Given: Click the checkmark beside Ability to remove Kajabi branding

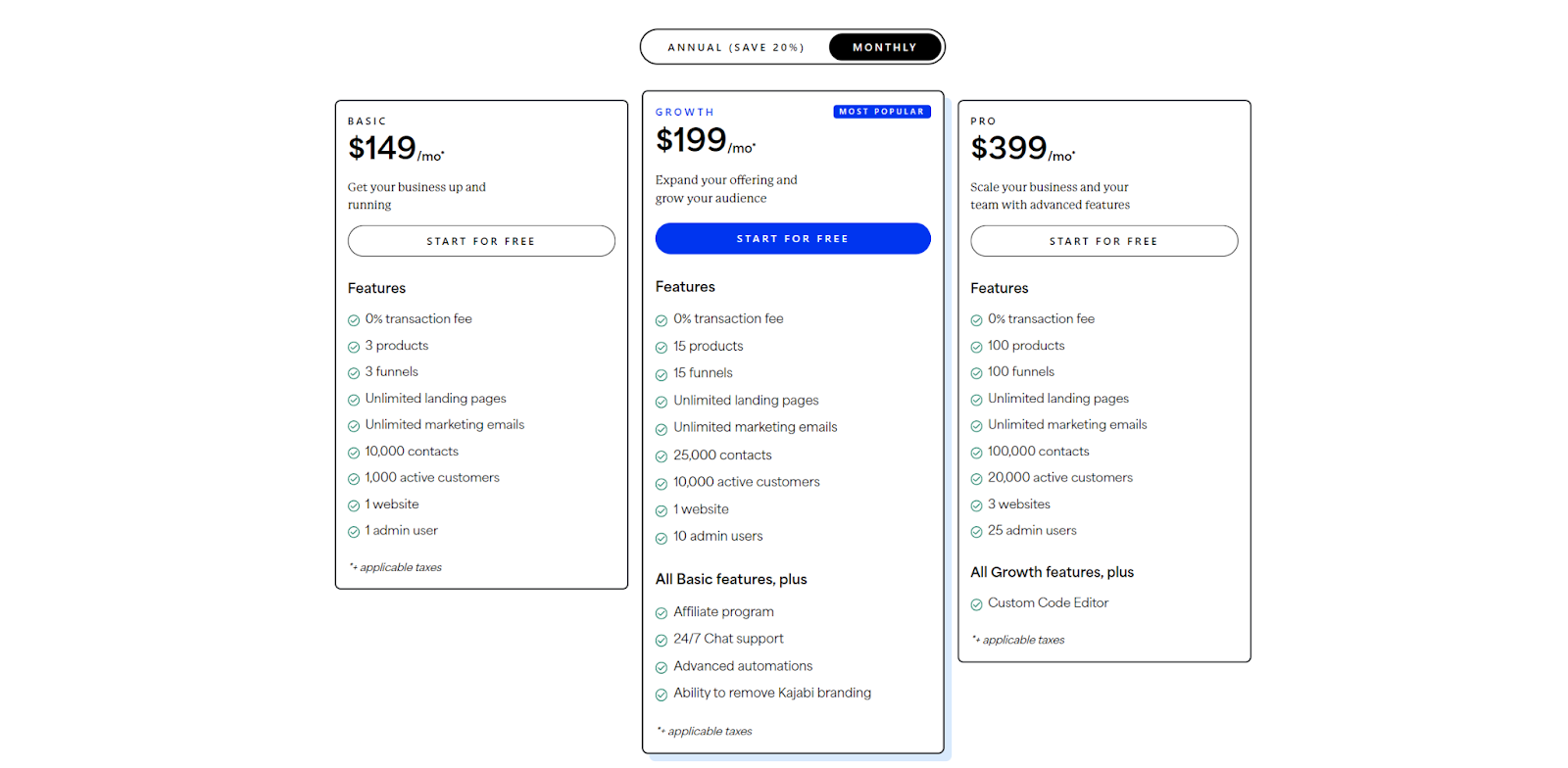Looking at the screenshot, I should coord(661,693).
